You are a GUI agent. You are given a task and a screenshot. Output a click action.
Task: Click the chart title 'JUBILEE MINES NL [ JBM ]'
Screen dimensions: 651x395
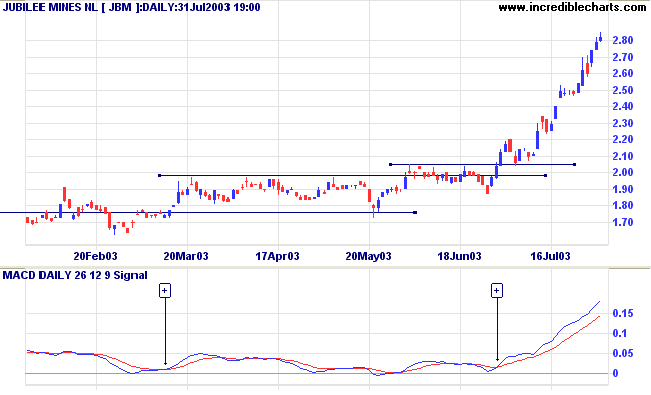pos(72,7)
